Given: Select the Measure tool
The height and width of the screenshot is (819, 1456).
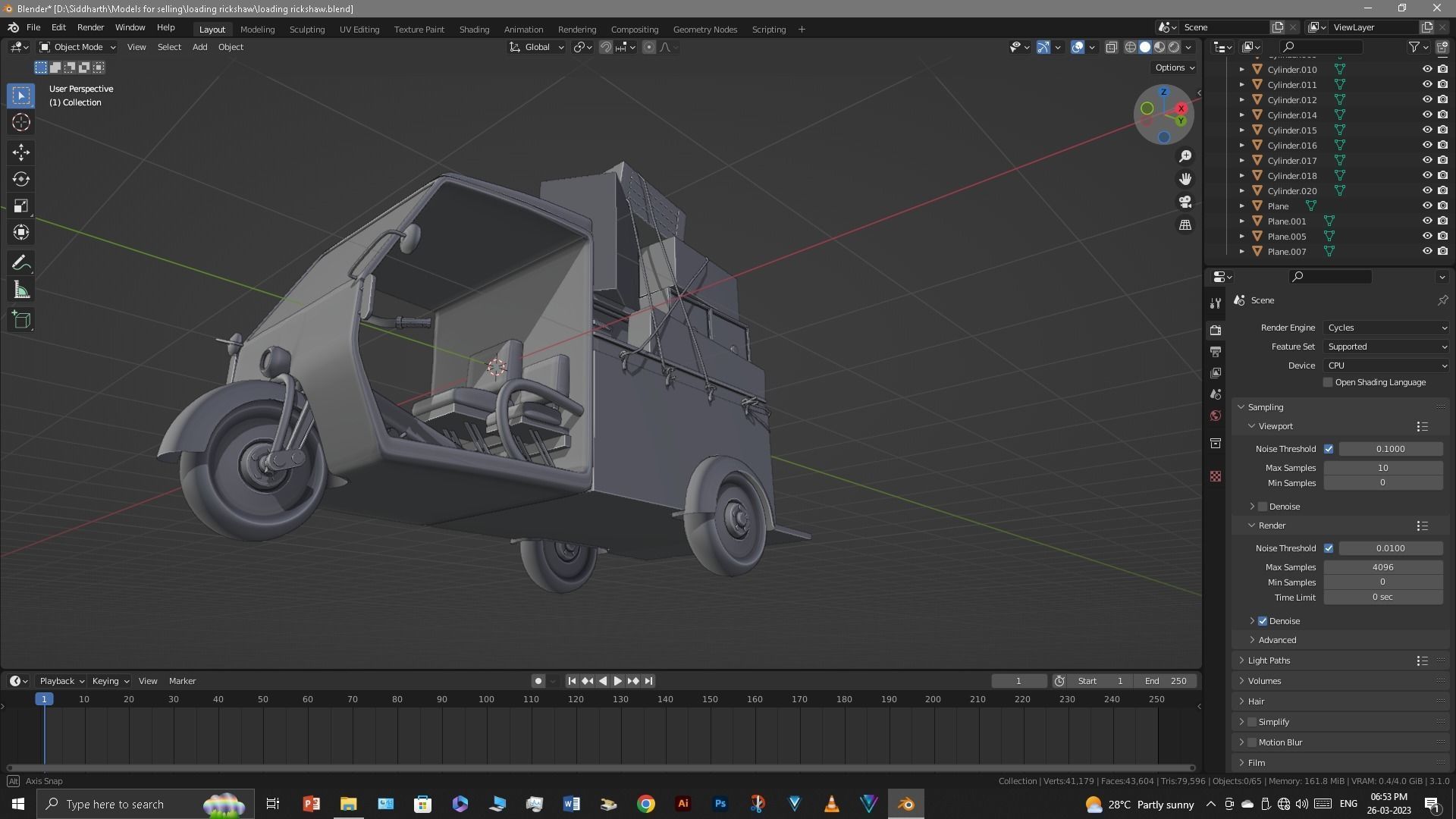Looking at the screenshot, I should 21,290.
